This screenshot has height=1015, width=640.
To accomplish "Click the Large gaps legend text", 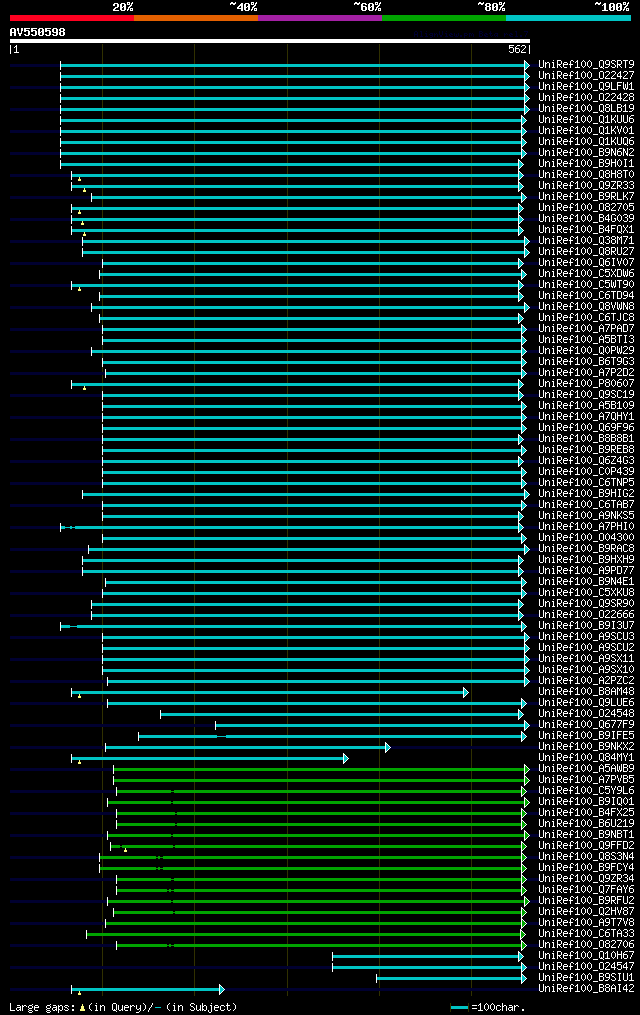I will tap(43, 1008).
